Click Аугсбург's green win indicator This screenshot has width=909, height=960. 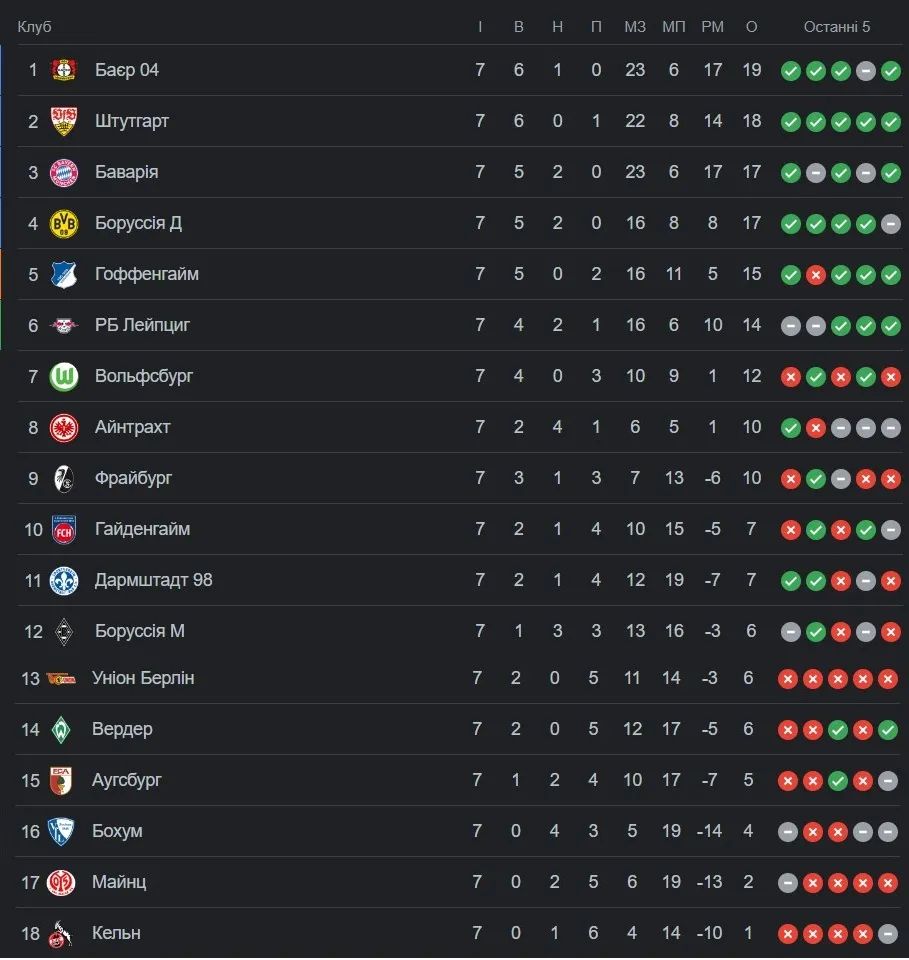point(838,781)
